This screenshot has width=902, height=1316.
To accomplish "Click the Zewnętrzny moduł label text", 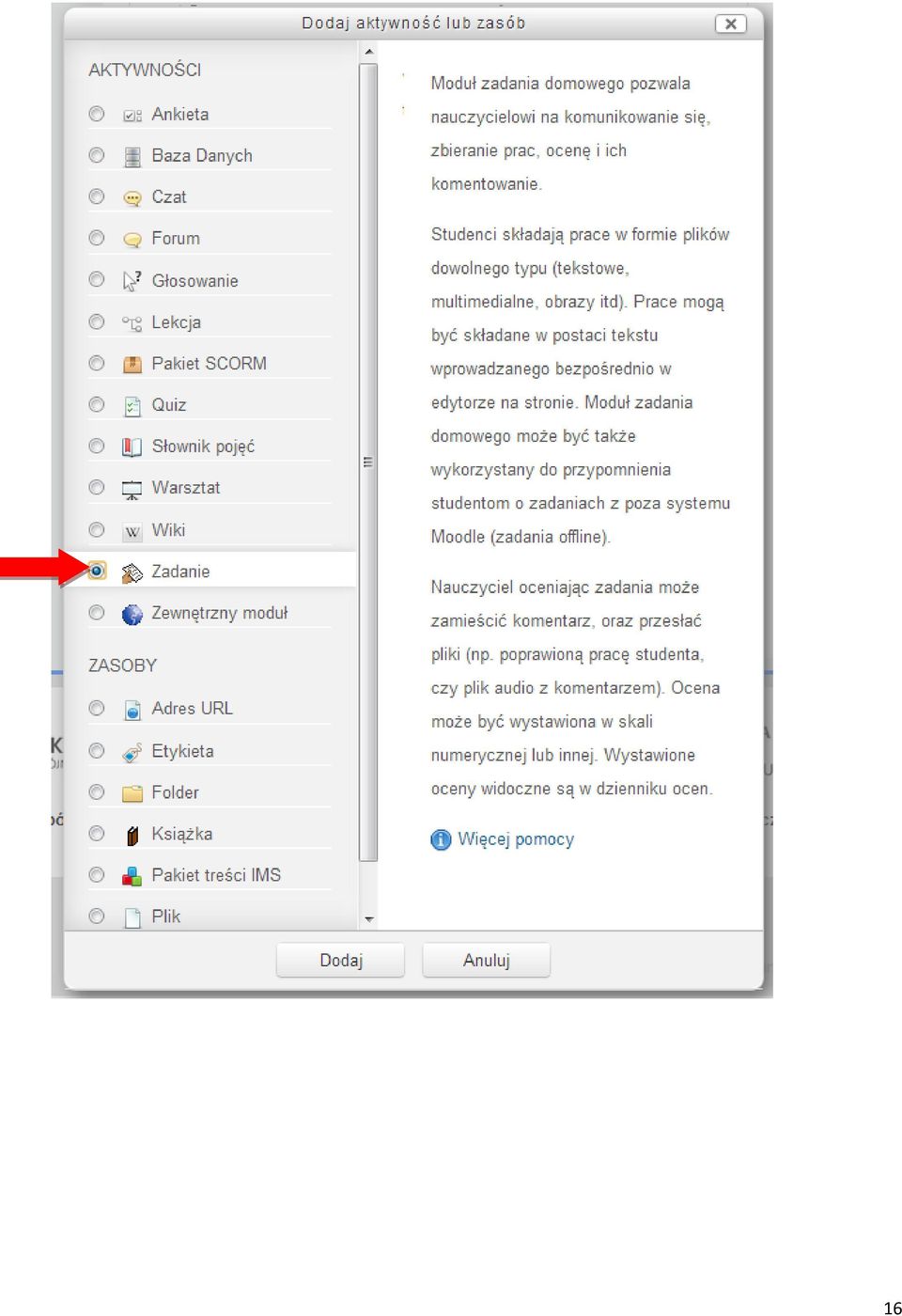I will (x=220, y=613).
